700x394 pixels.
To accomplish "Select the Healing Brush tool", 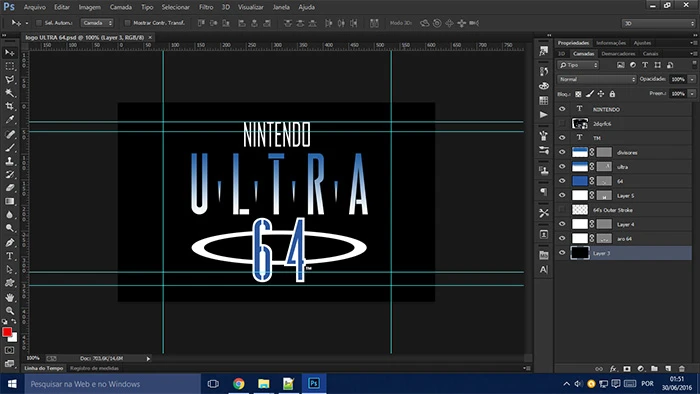I will tap(9, 134).
